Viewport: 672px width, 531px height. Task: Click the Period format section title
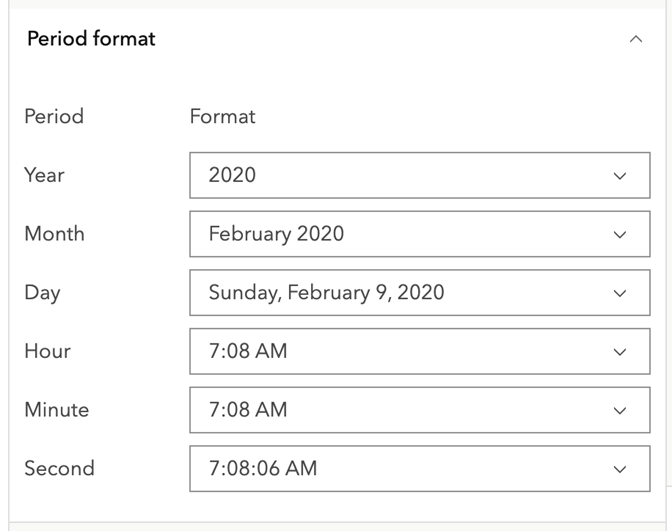(91, 39)
